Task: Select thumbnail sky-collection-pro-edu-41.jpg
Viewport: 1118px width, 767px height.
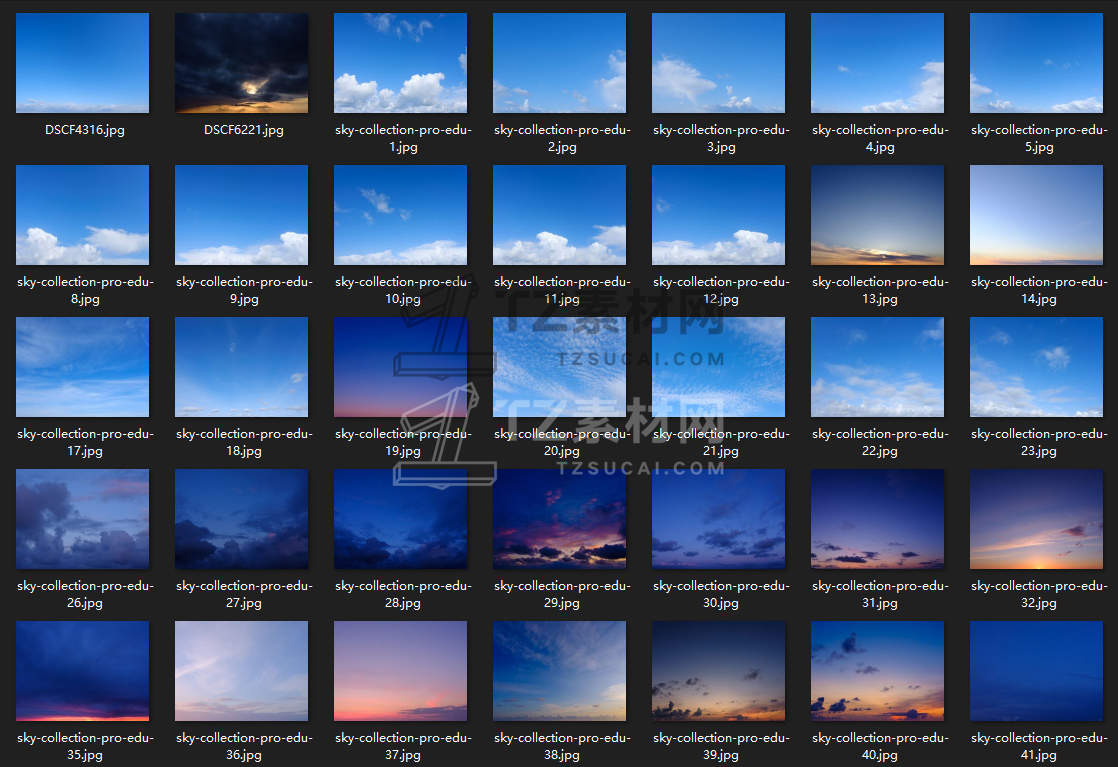Action: tap(1037, 671)
